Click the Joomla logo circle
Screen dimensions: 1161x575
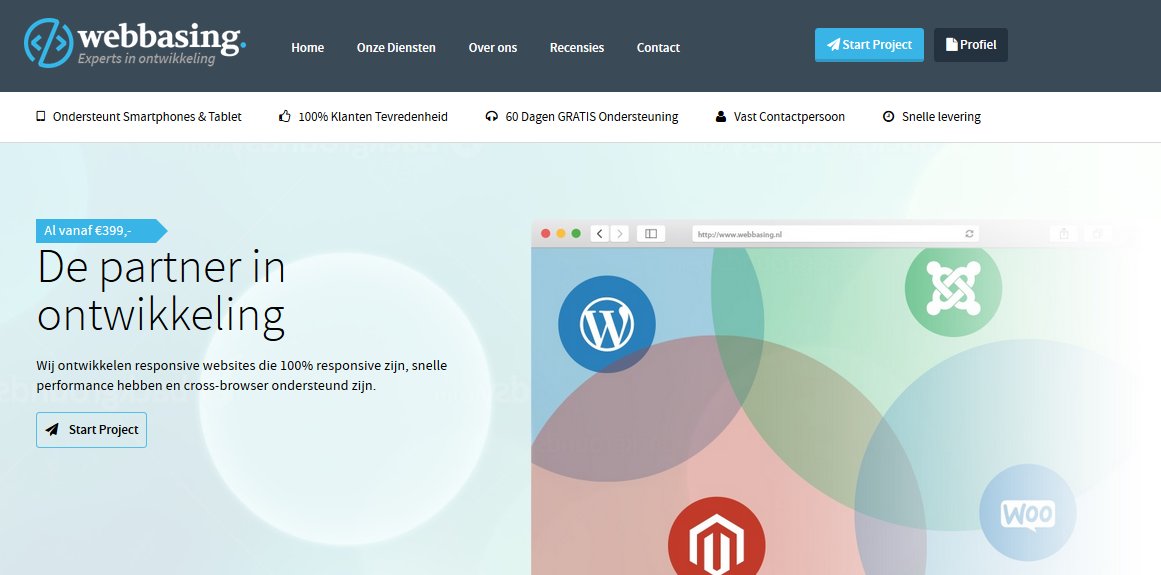coord(953,289)
